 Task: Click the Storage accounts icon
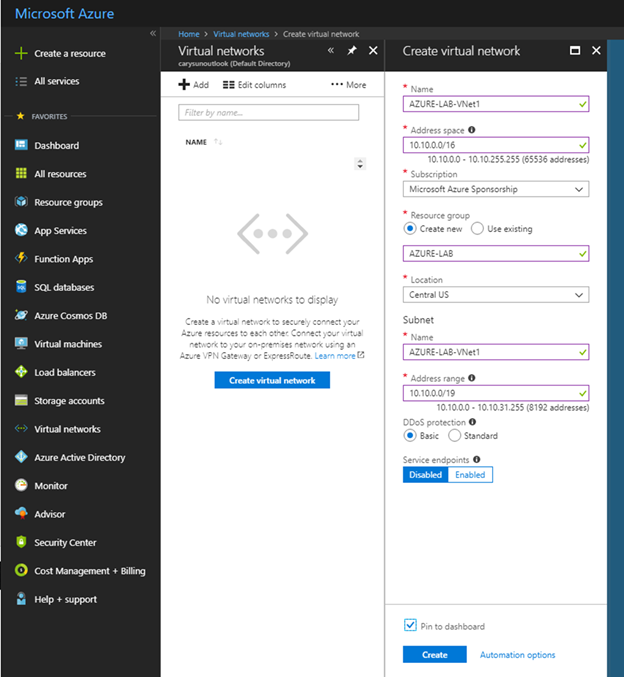pyautogui.click(x=21, y=400)
